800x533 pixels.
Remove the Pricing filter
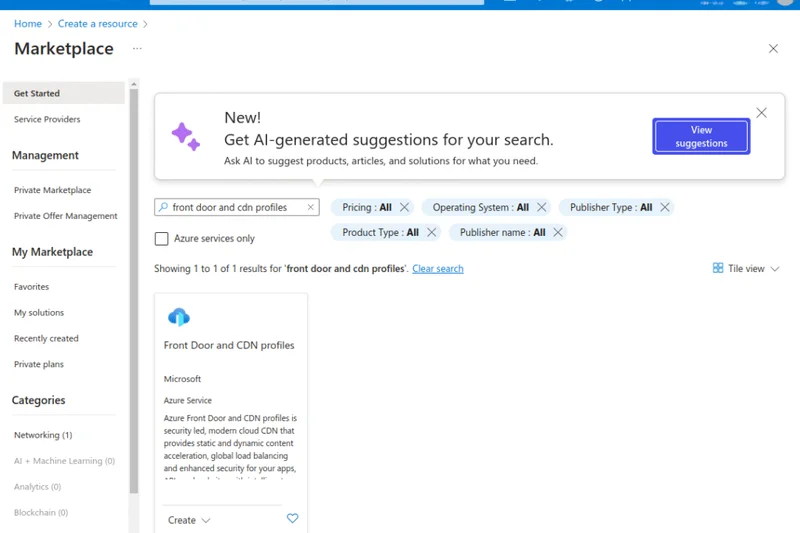tap(404, 207)
